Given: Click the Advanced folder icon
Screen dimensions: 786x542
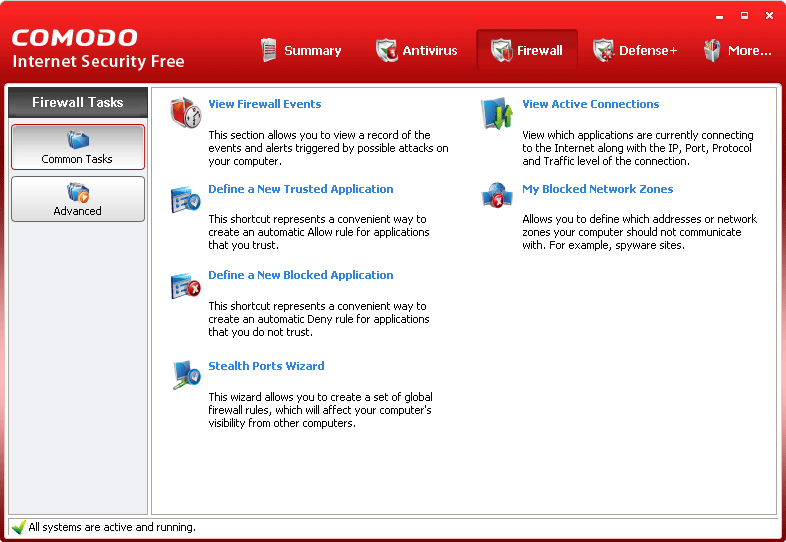Looking at the screenshot, I should pyautogui.click(x=78, y=193).
